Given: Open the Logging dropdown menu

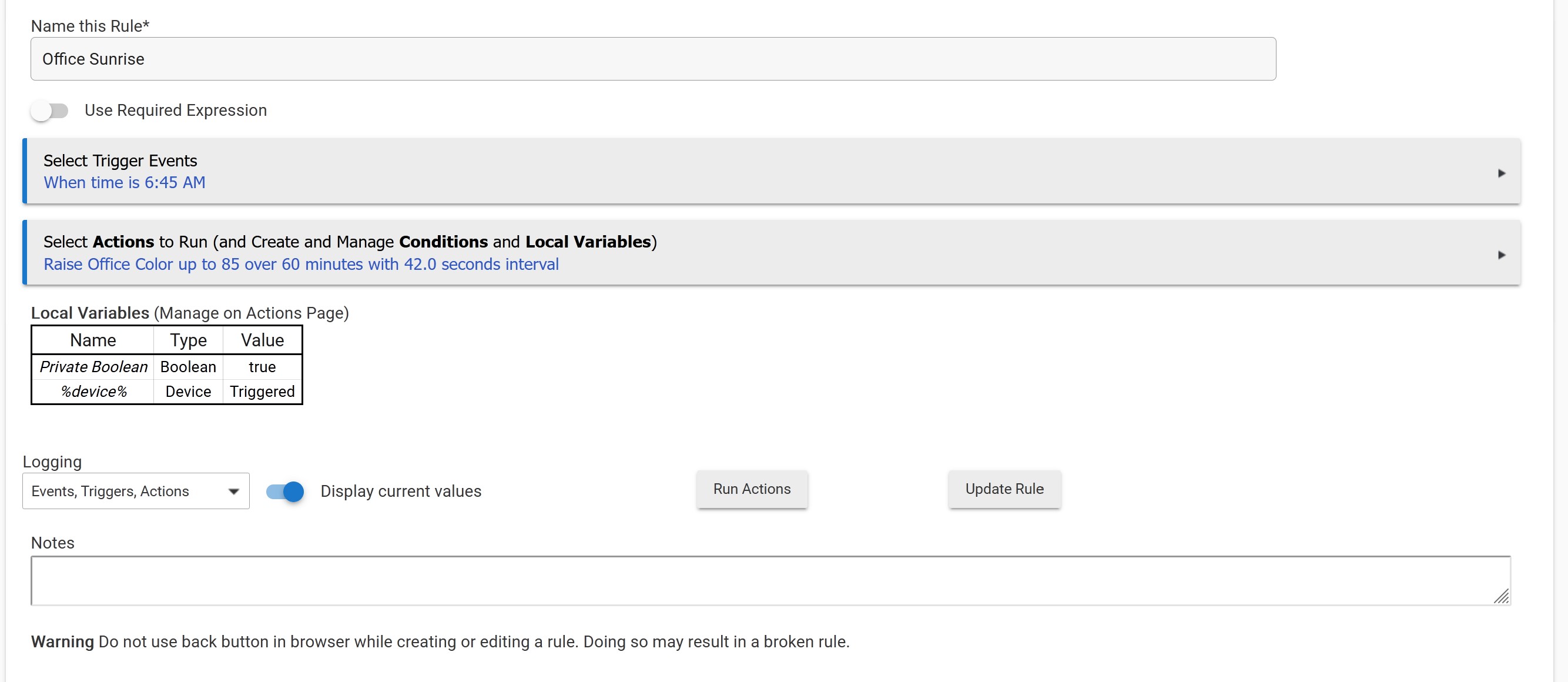Looking at the screenshot, I should click(x=136, y=492).
